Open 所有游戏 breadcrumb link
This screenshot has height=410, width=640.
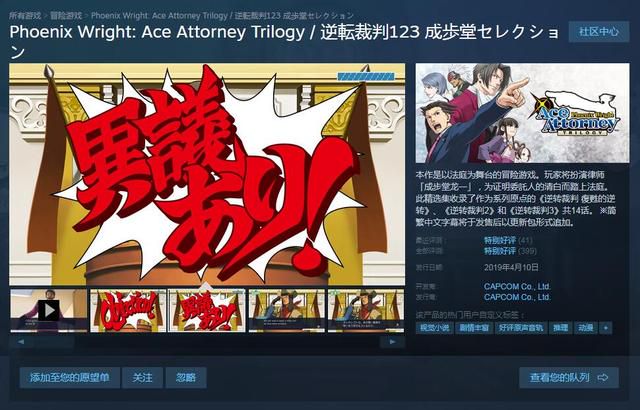tap(25, 16)
